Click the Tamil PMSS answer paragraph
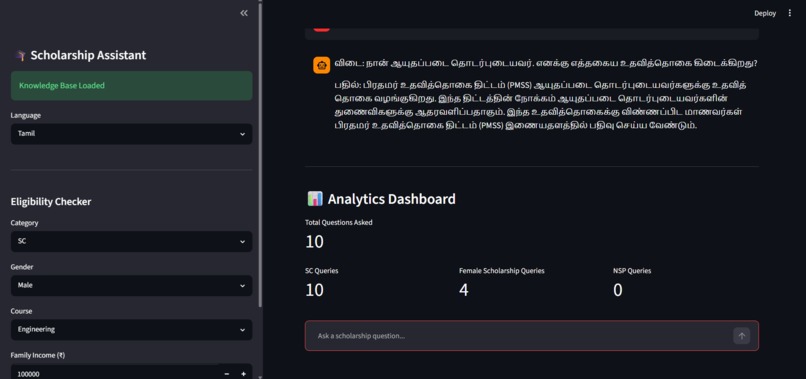This screenshot has height=379, width=806. coord(541,105)
